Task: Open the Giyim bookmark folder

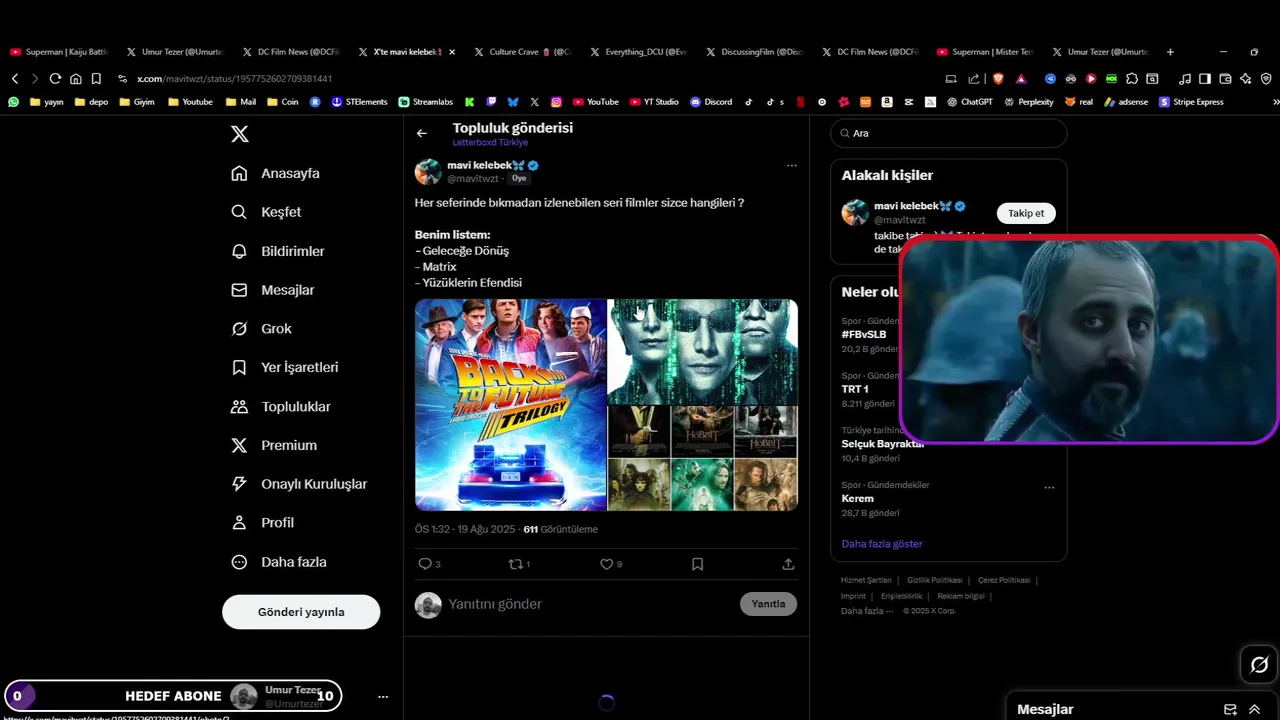Action: 137,102
